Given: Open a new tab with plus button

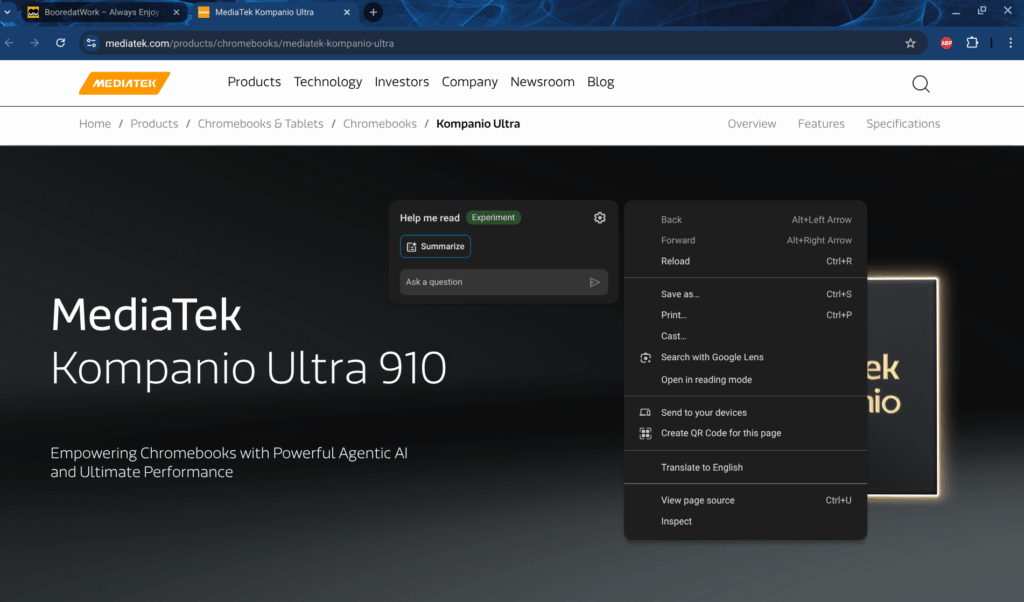Looking at the screenshot, I should pyautogui.click(x=373, y=12).
